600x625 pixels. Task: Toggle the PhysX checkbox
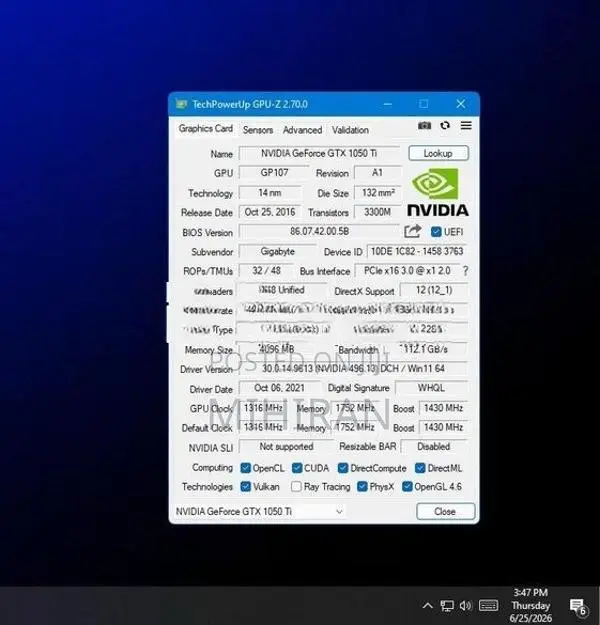(362, 487)
